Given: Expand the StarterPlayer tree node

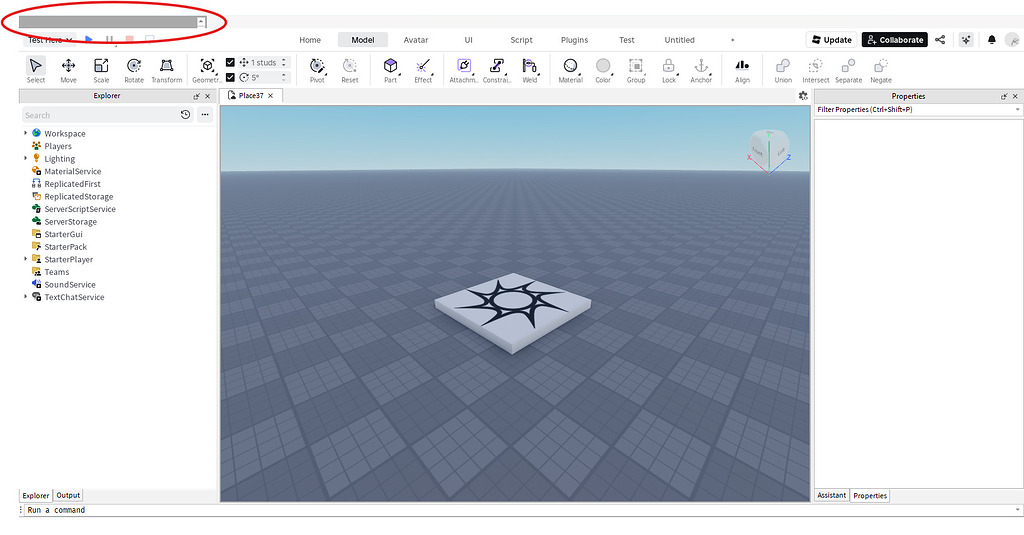Looking at the screenshot, I should pos(26,259).
